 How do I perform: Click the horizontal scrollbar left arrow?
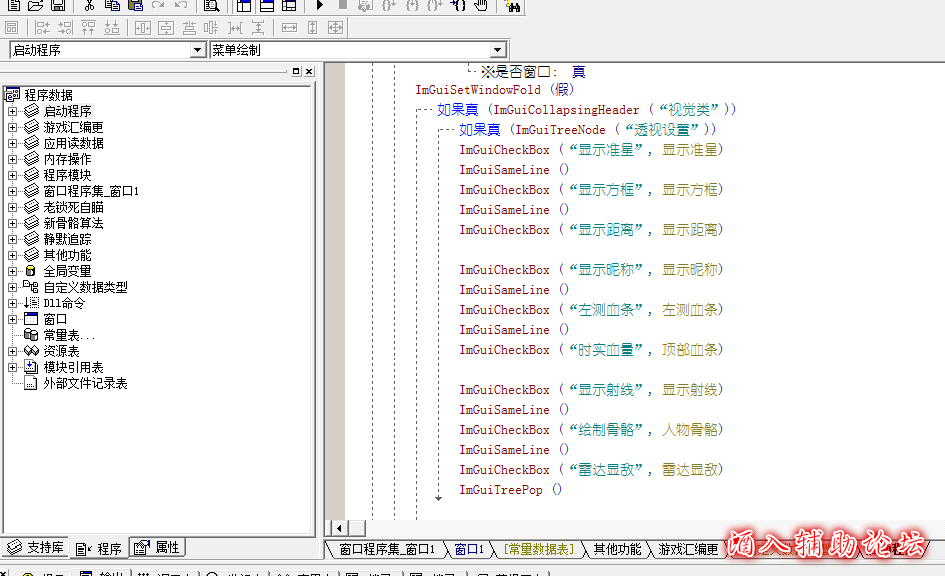pyautogui.click(x=337, y=527)
